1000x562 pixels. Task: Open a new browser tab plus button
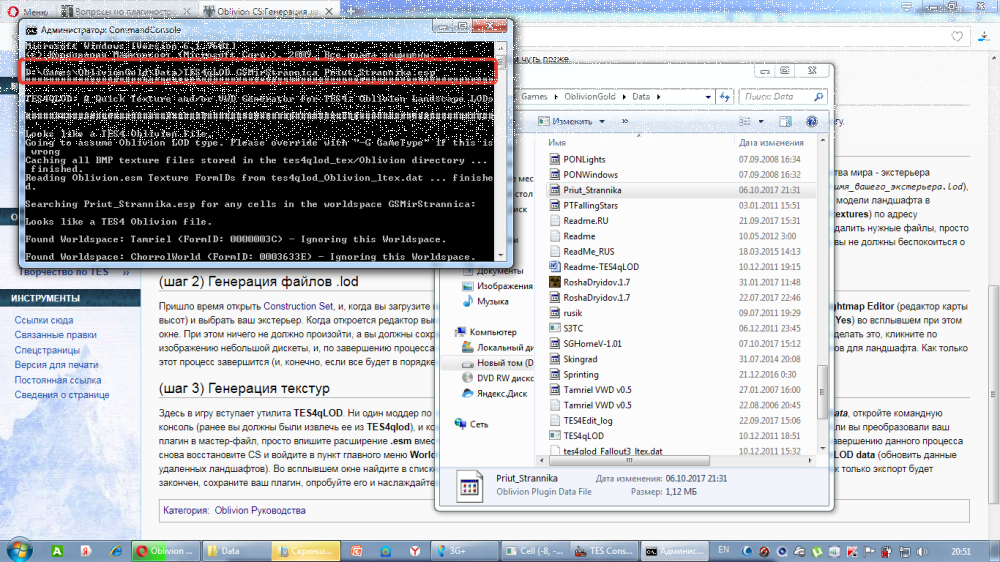point(350,11)
